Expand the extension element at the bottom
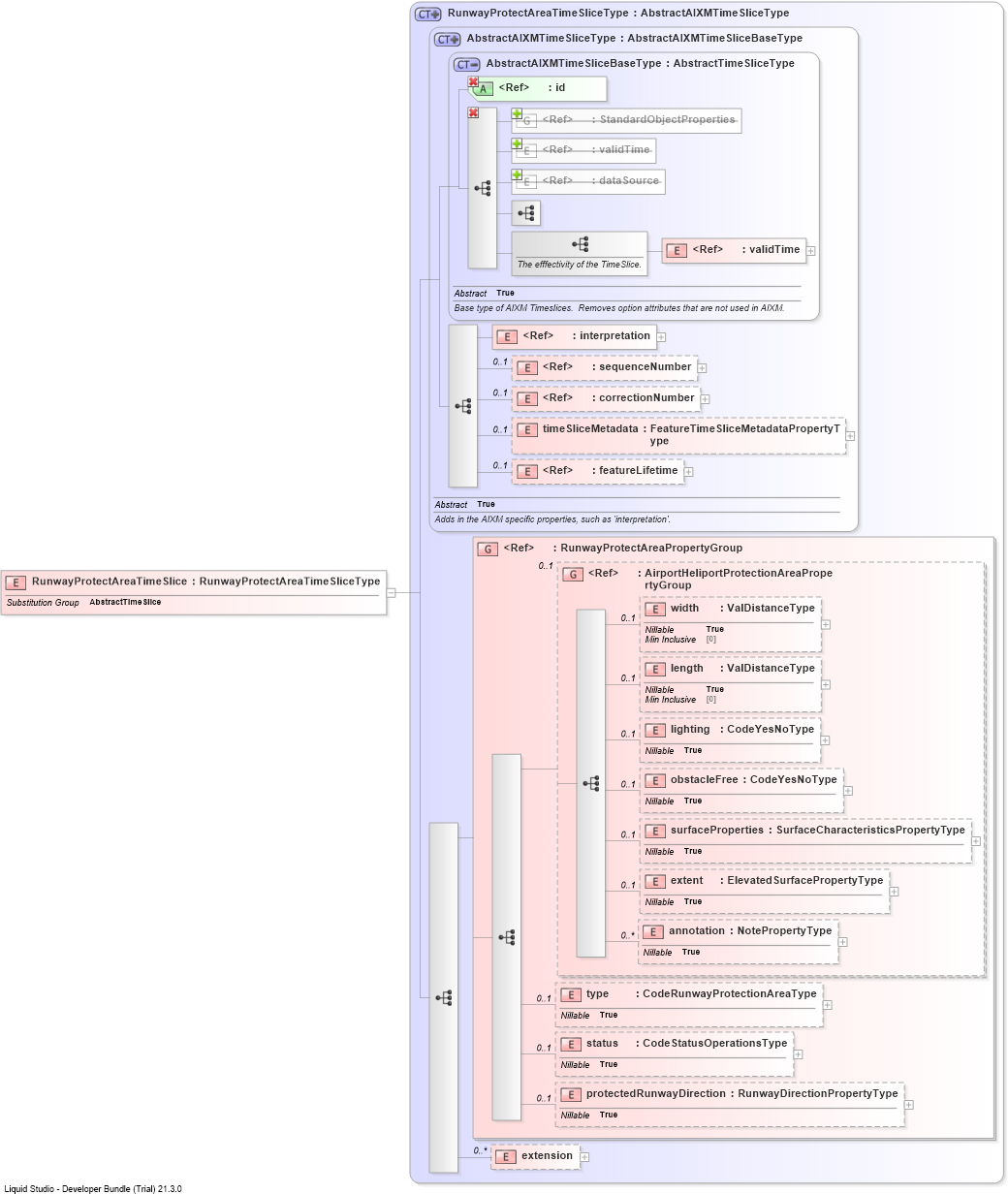Image resolution: width=1008 pixels, height=1194 pixels. pos(584,1156)
